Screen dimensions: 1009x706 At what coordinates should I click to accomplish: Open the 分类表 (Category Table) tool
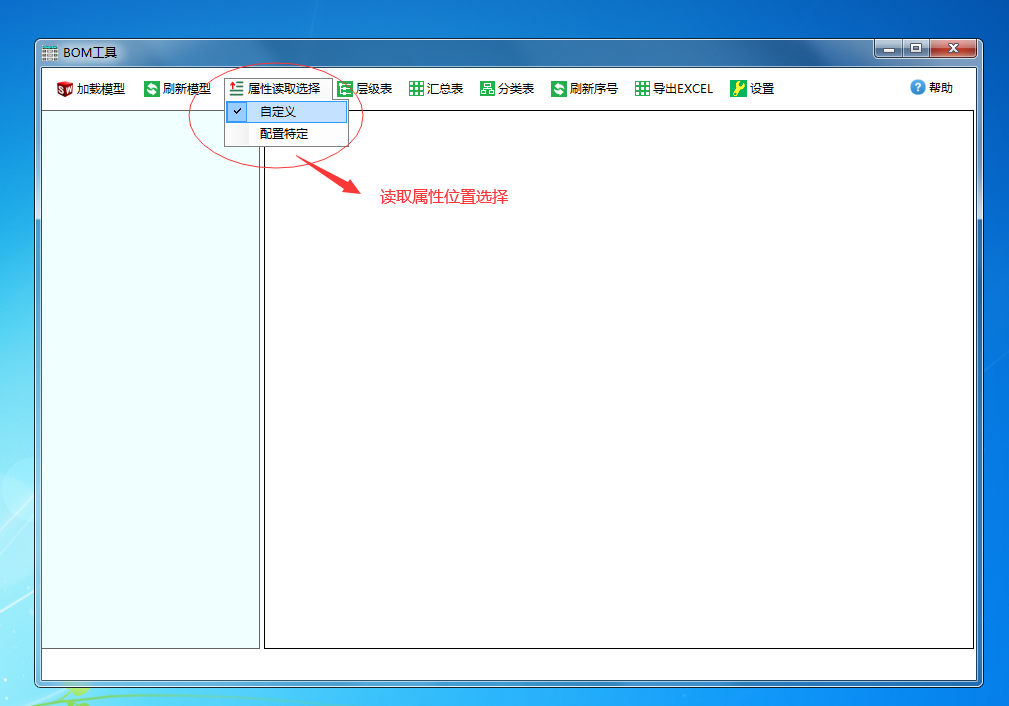click(508, 88)
